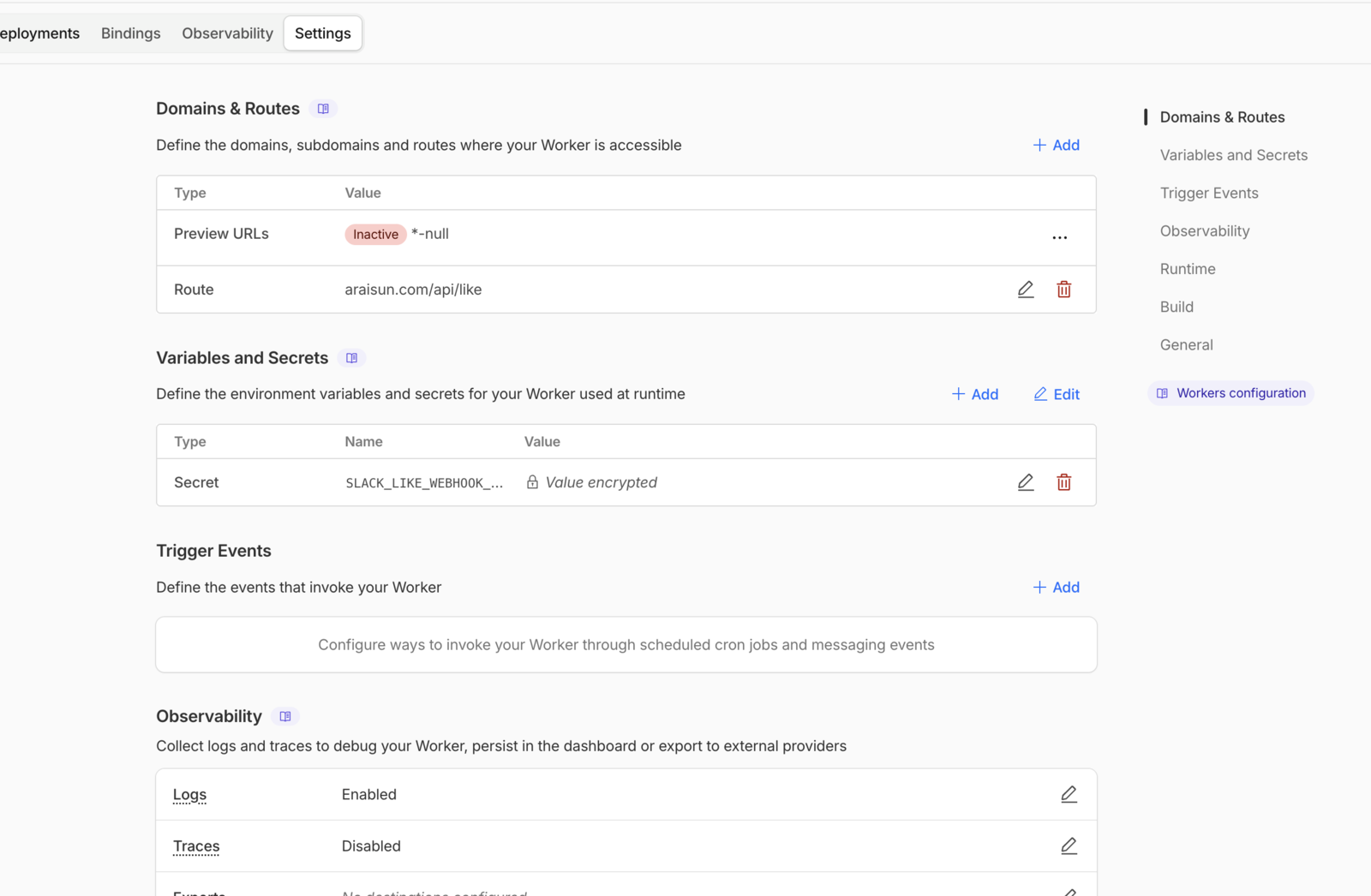
Task: Jump to General in sidebar
Action: point(1186,344)
